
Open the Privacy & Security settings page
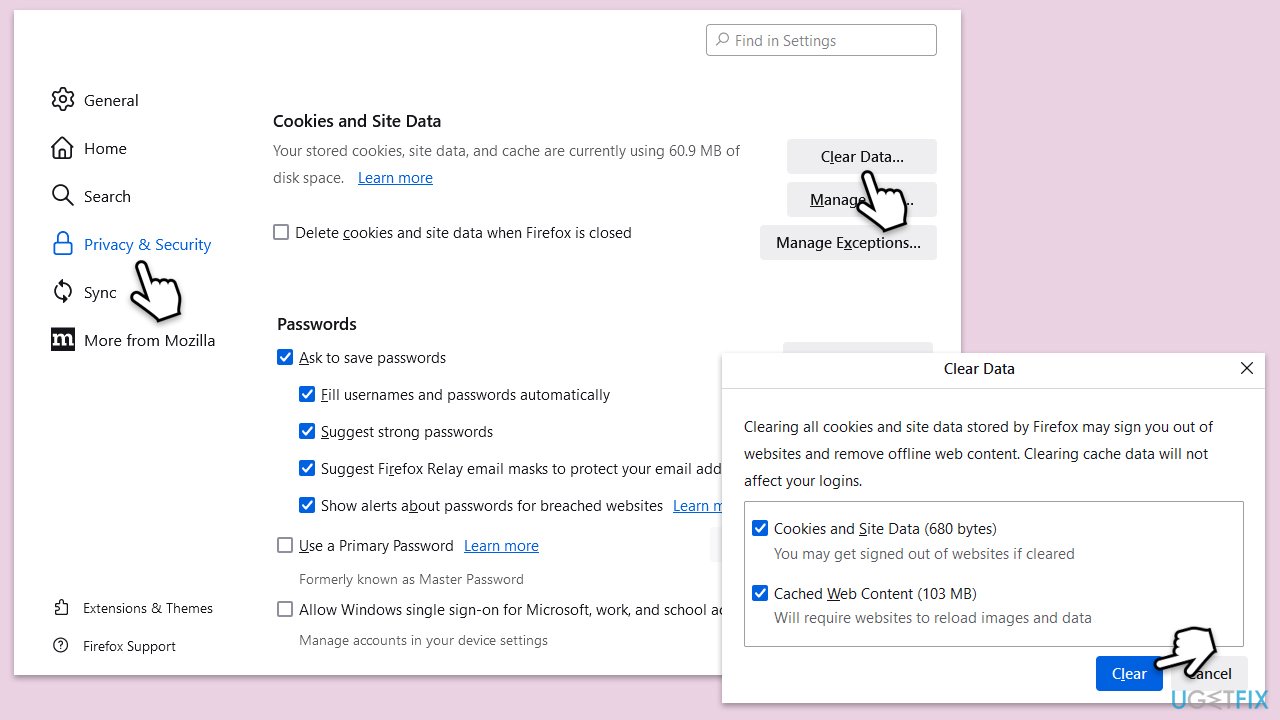[x=147, y=244]
